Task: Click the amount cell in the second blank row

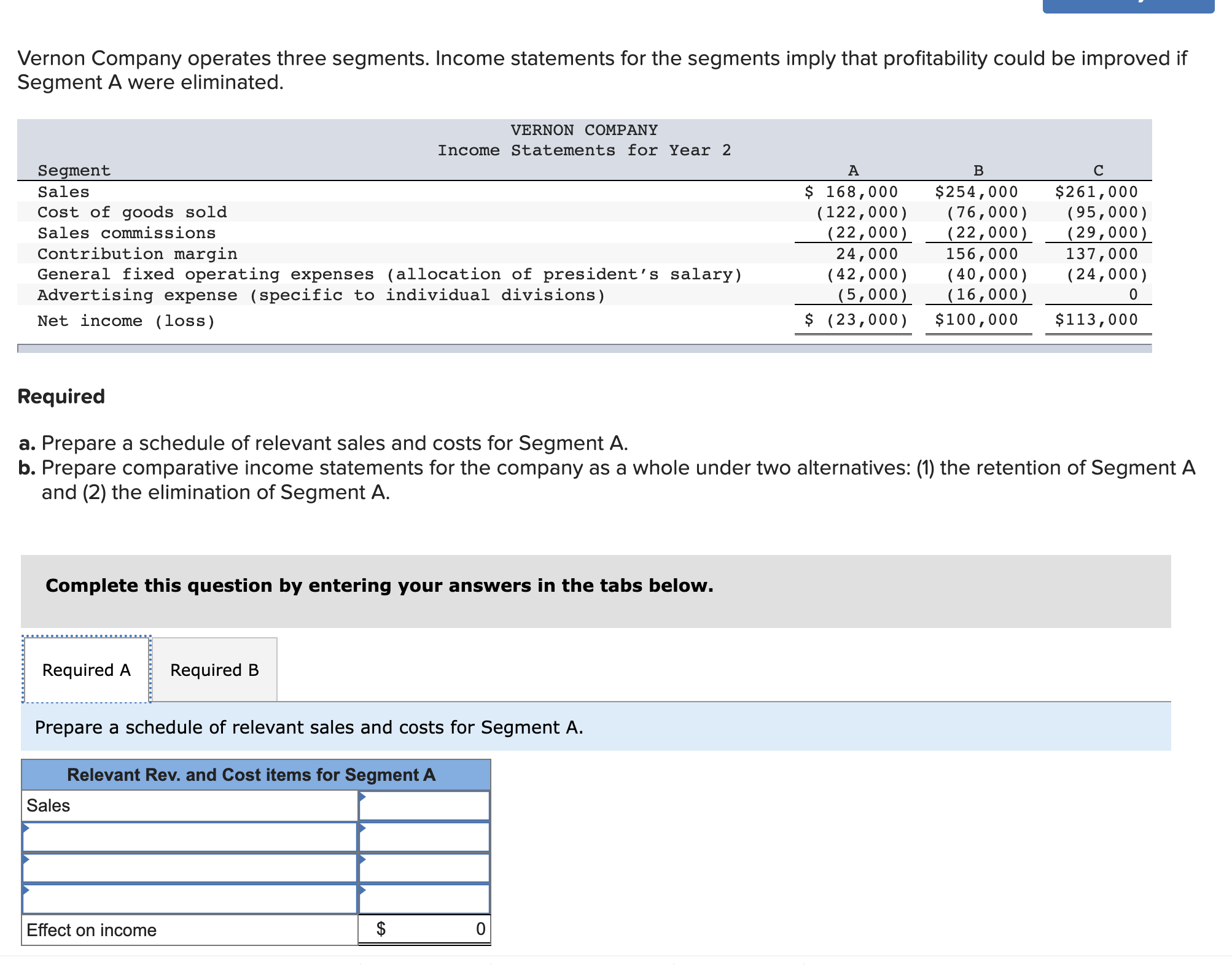Action: point(424,868)
